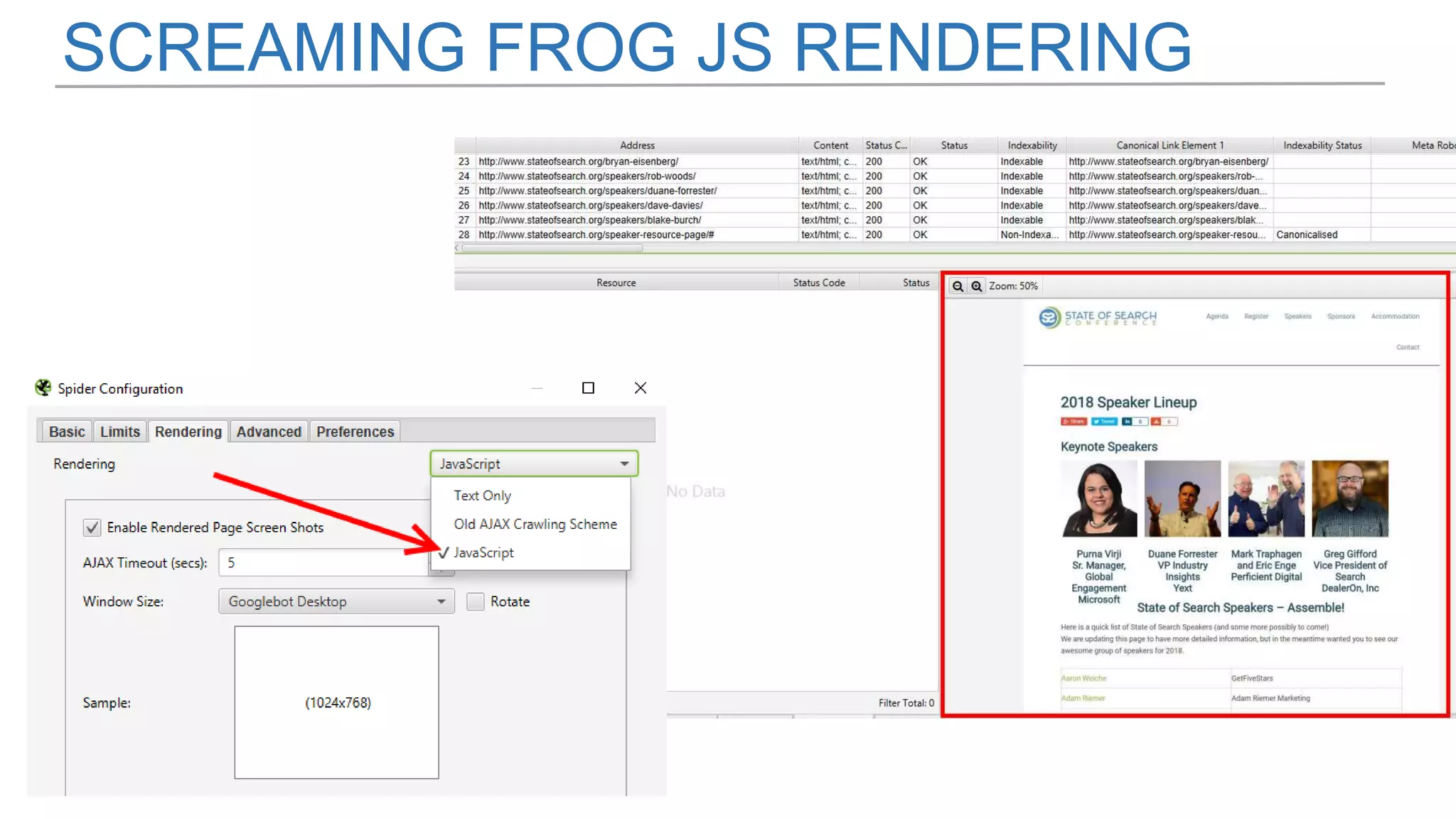Click the Agenda link in rendered page
The width and height of the screenshot is (1456, 819).
coord(1217,316)
